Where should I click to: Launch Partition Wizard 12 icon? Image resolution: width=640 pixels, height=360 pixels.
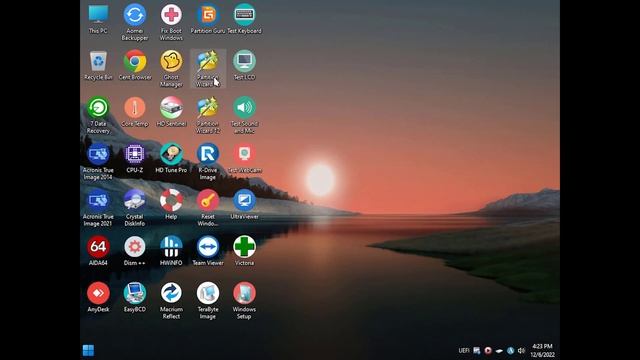pyautogui.click(x=208, y=116)
